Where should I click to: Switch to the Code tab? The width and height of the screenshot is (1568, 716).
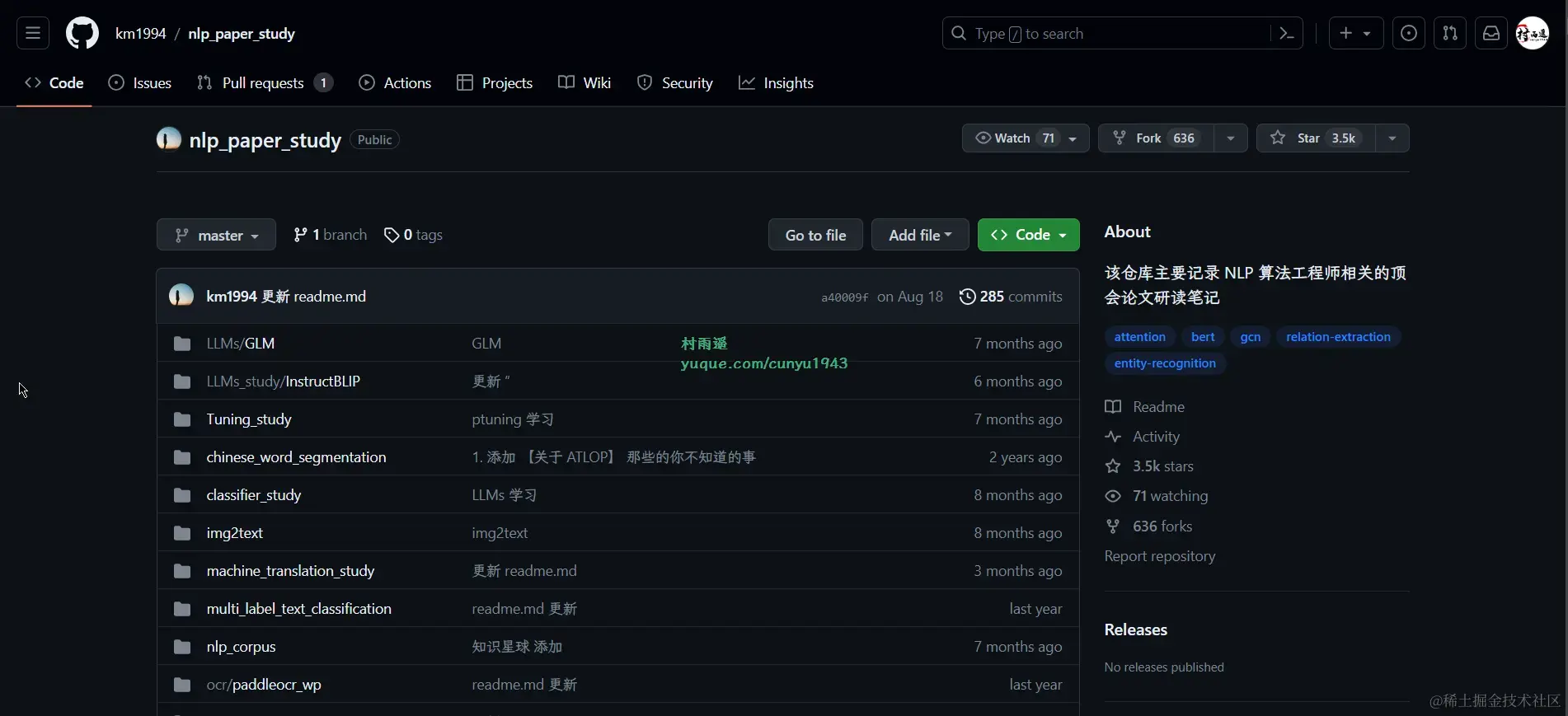point(54,83)
